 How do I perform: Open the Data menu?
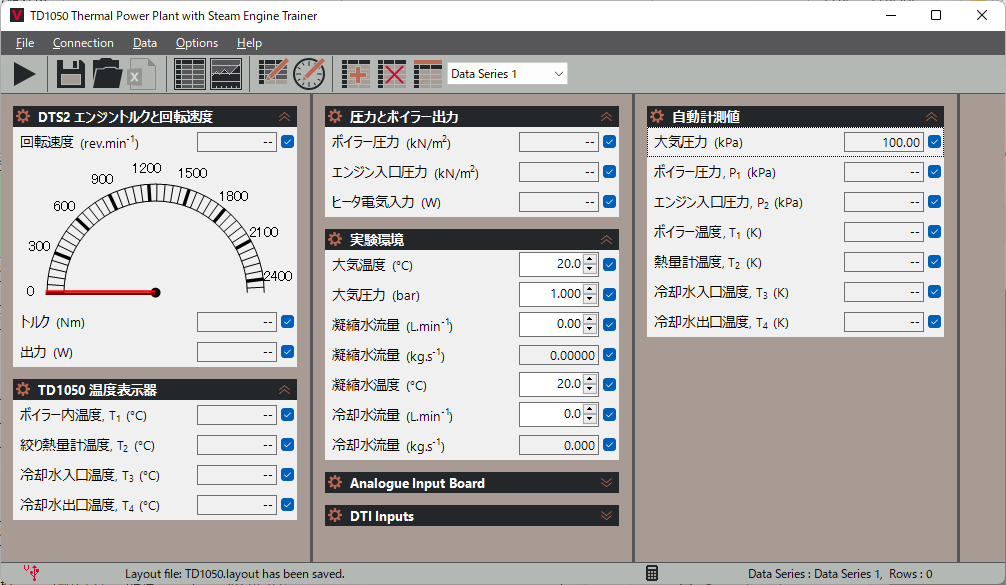pyautogui.click(x=145, y=43)
